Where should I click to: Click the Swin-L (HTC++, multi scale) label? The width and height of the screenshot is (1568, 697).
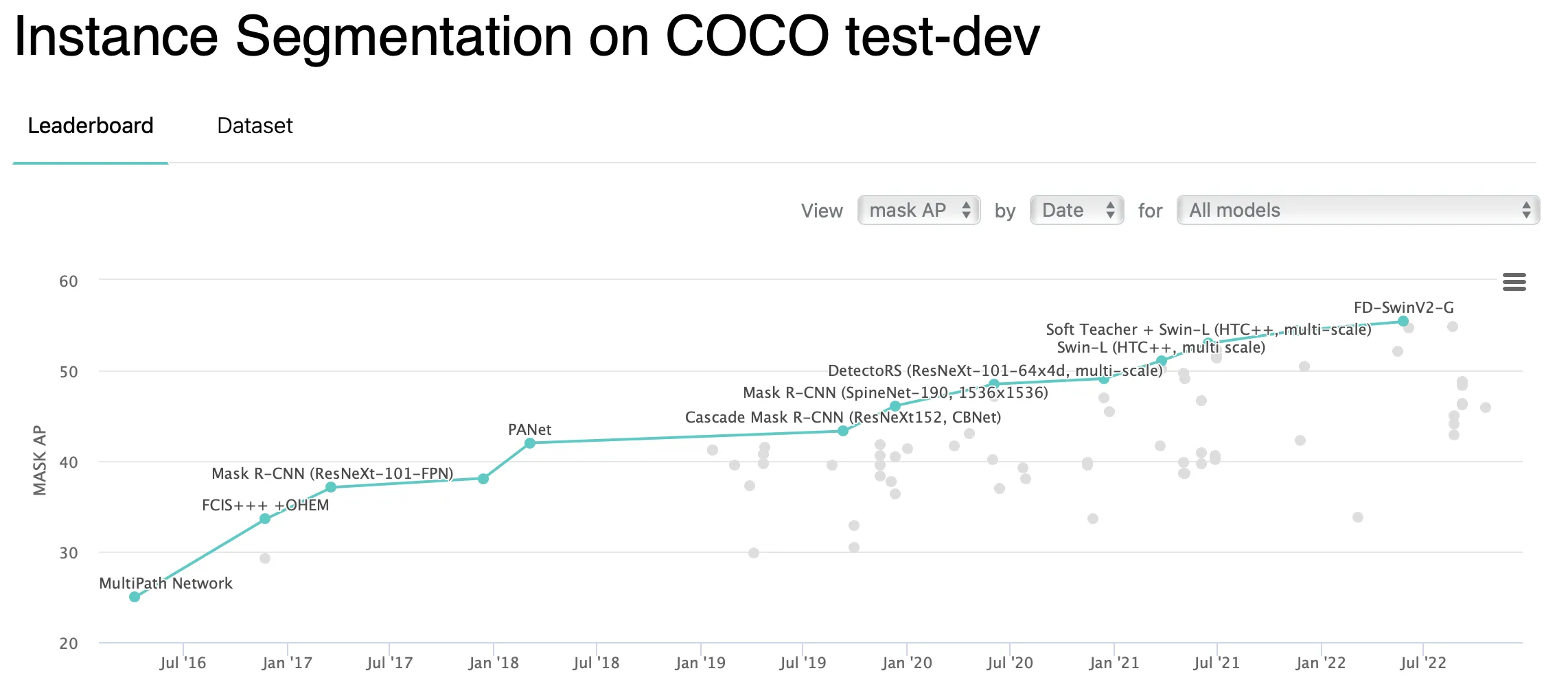click(x=1160, y=348)
